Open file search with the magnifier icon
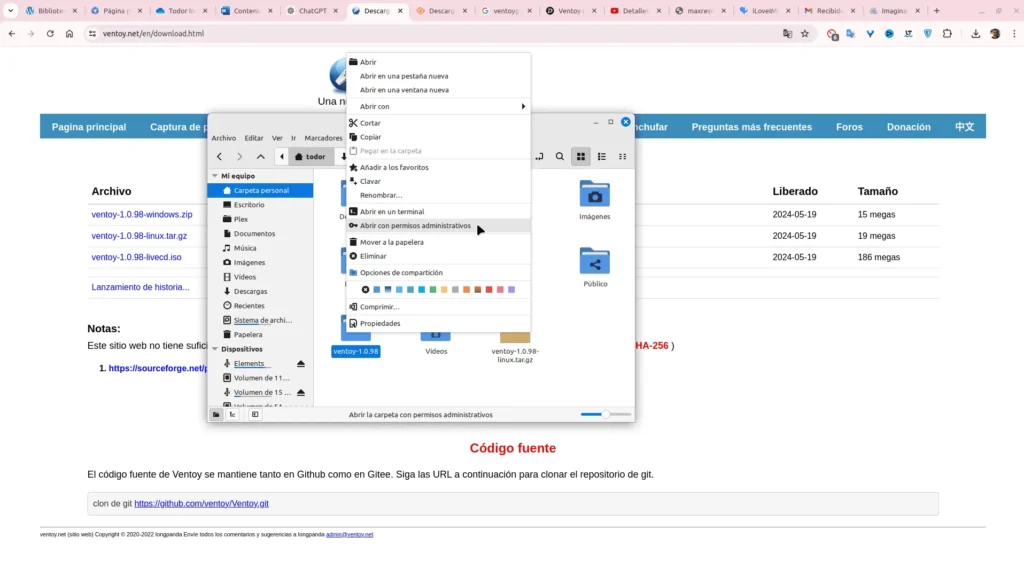Viewport: 1024px width, 577px height. pyautogui.click(x=560, y=157)
